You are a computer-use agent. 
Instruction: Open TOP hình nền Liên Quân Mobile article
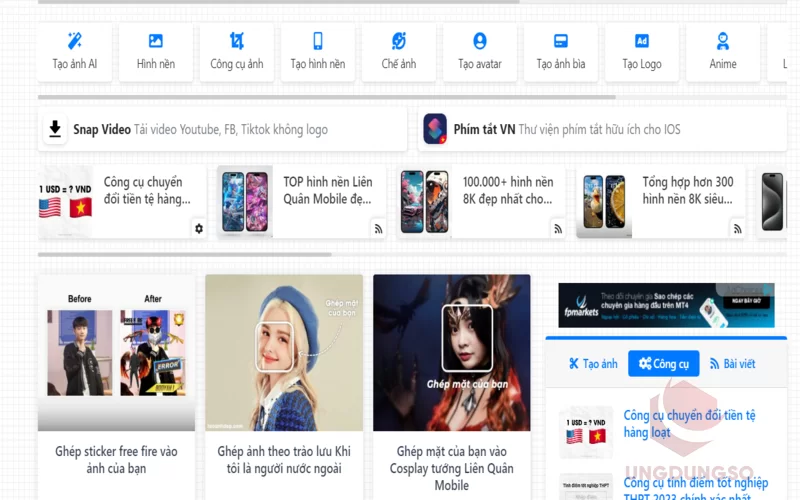[x=328, y=190]
